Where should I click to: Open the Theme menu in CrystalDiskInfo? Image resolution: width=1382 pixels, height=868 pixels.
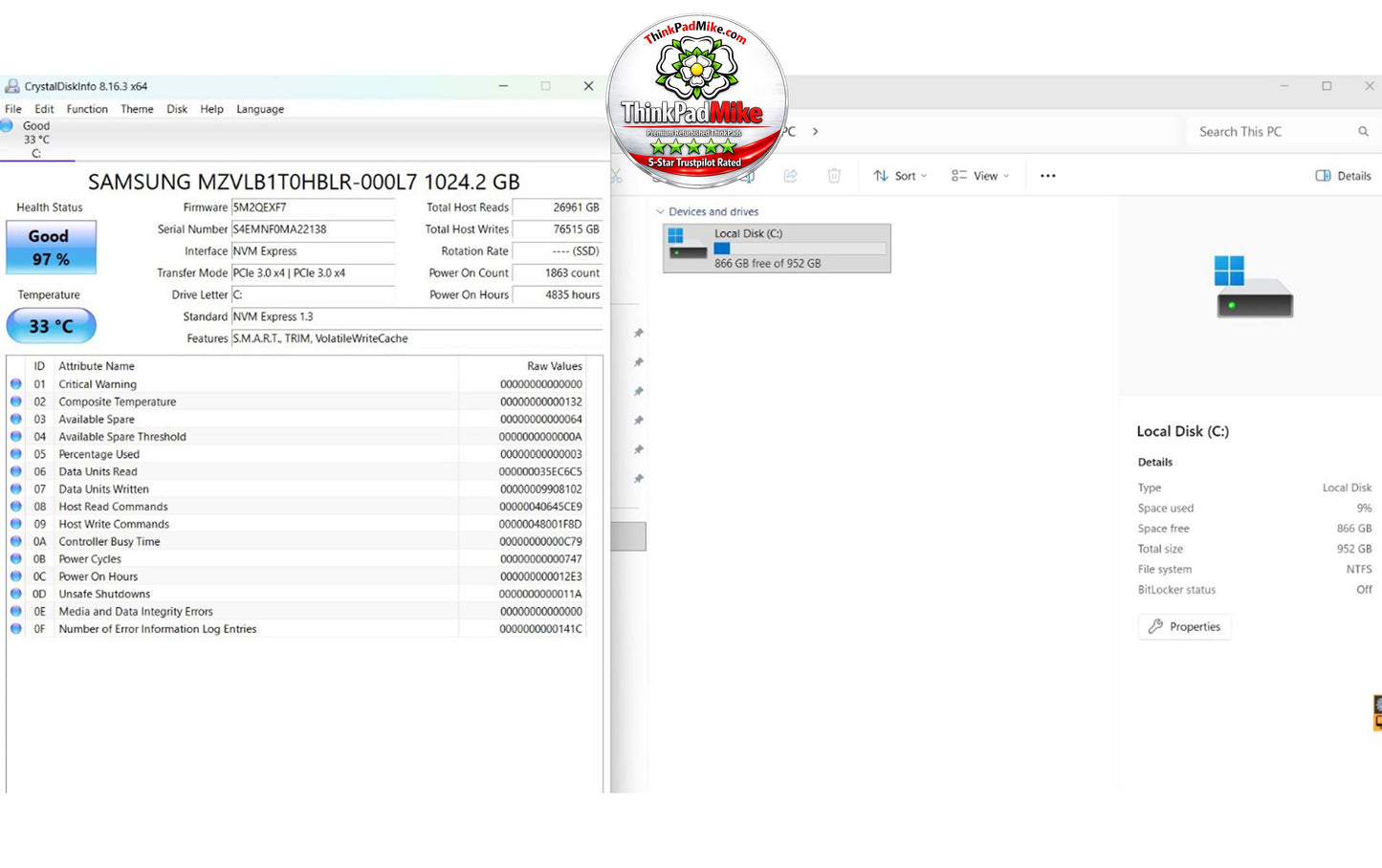coord(137,109)
